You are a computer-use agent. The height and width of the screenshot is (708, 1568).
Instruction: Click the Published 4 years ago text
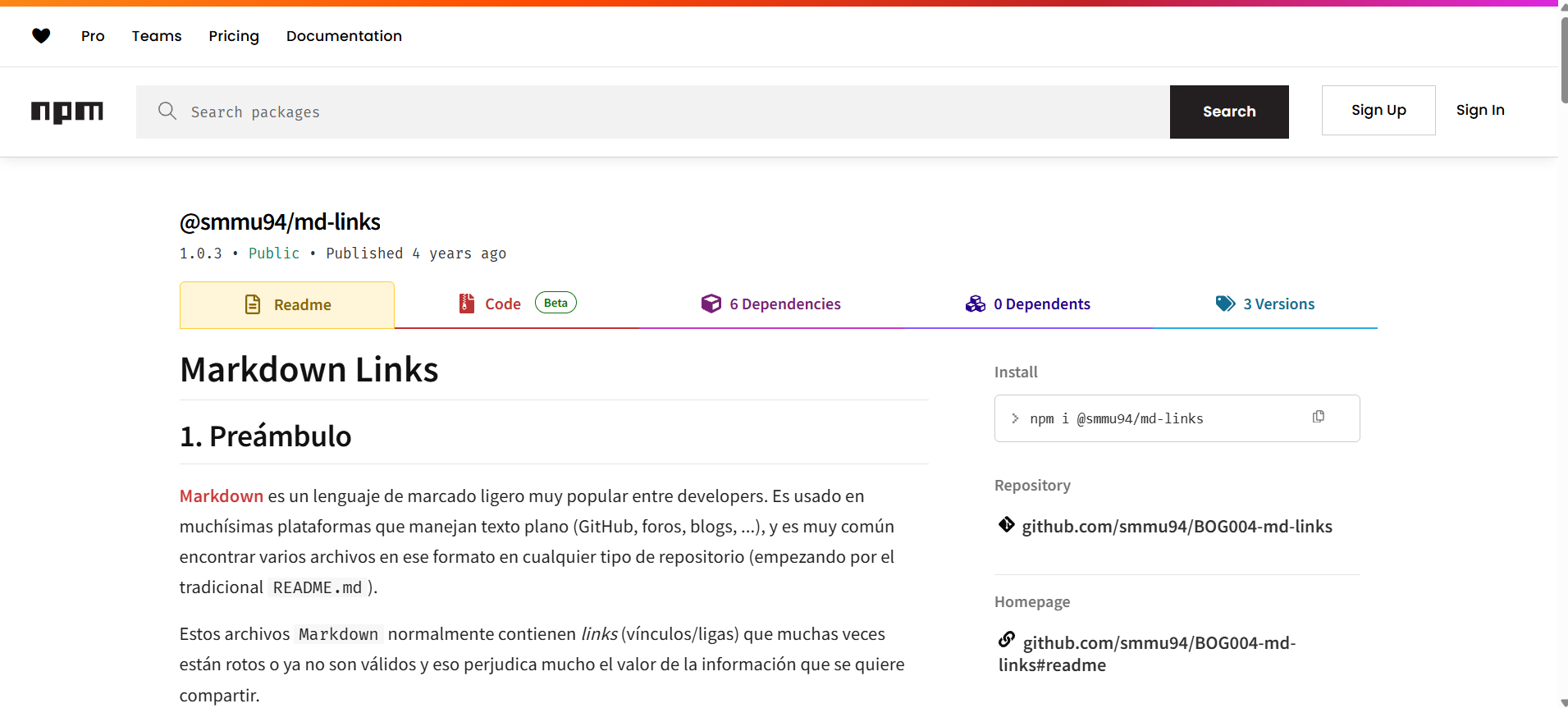(x=416, y=254)
